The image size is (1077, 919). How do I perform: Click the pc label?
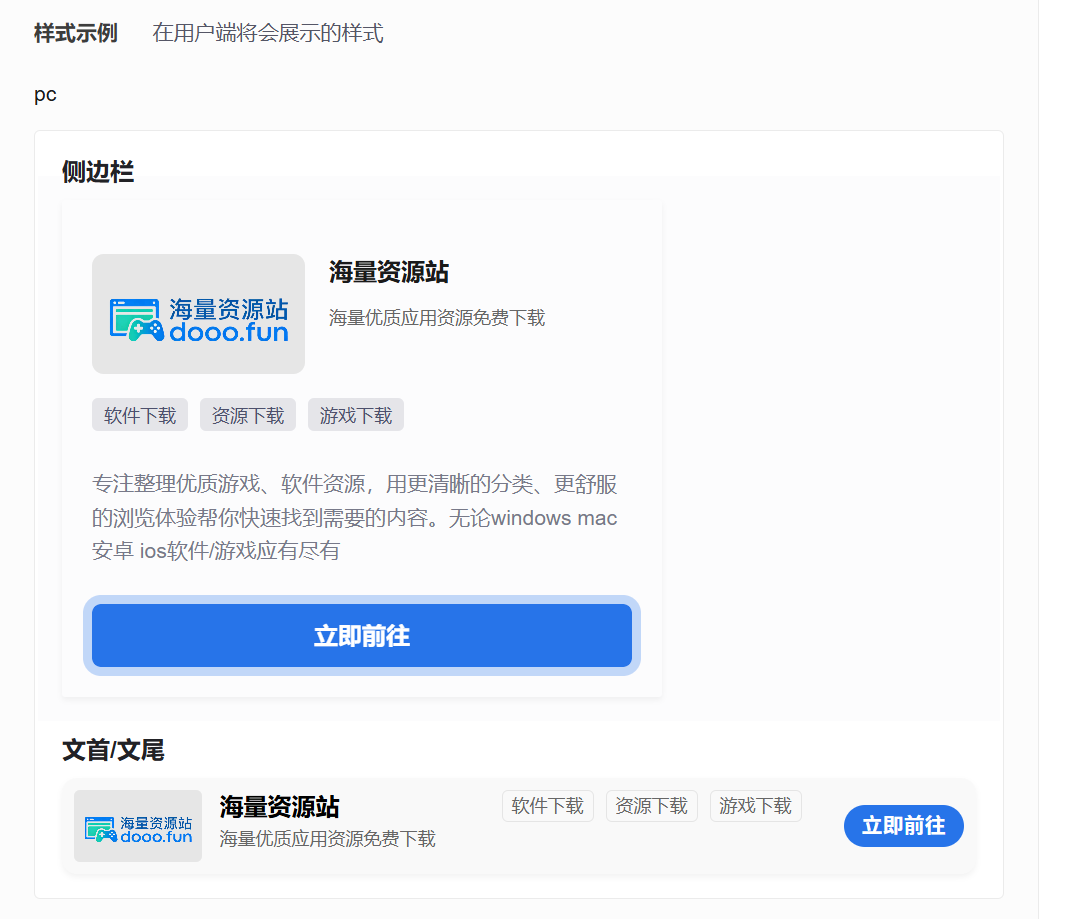[x=45, y=94]
